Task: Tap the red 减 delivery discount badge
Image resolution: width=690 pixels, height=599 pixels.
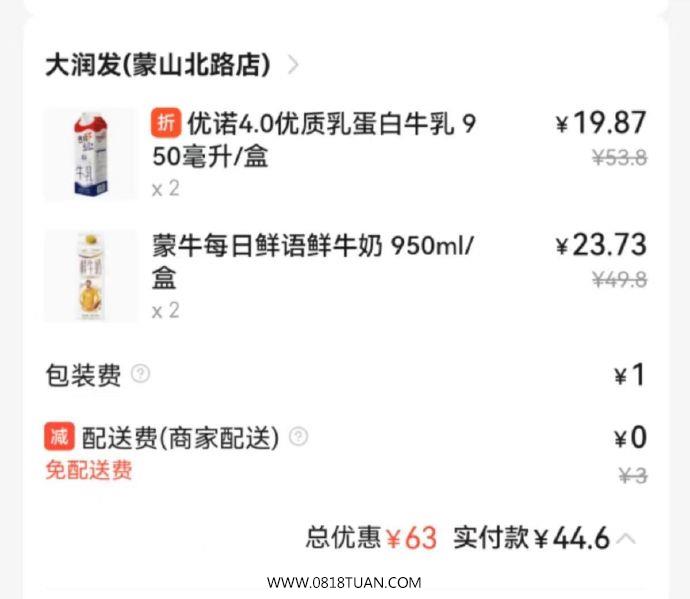Action: [x=59, y=437]
